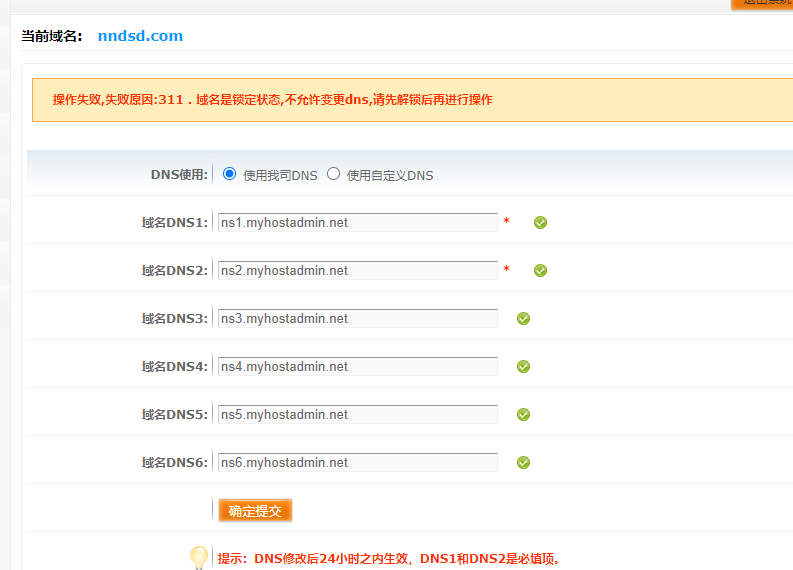
Task: Focus the 域名DNS1 input field
Action: coord(357,222)
